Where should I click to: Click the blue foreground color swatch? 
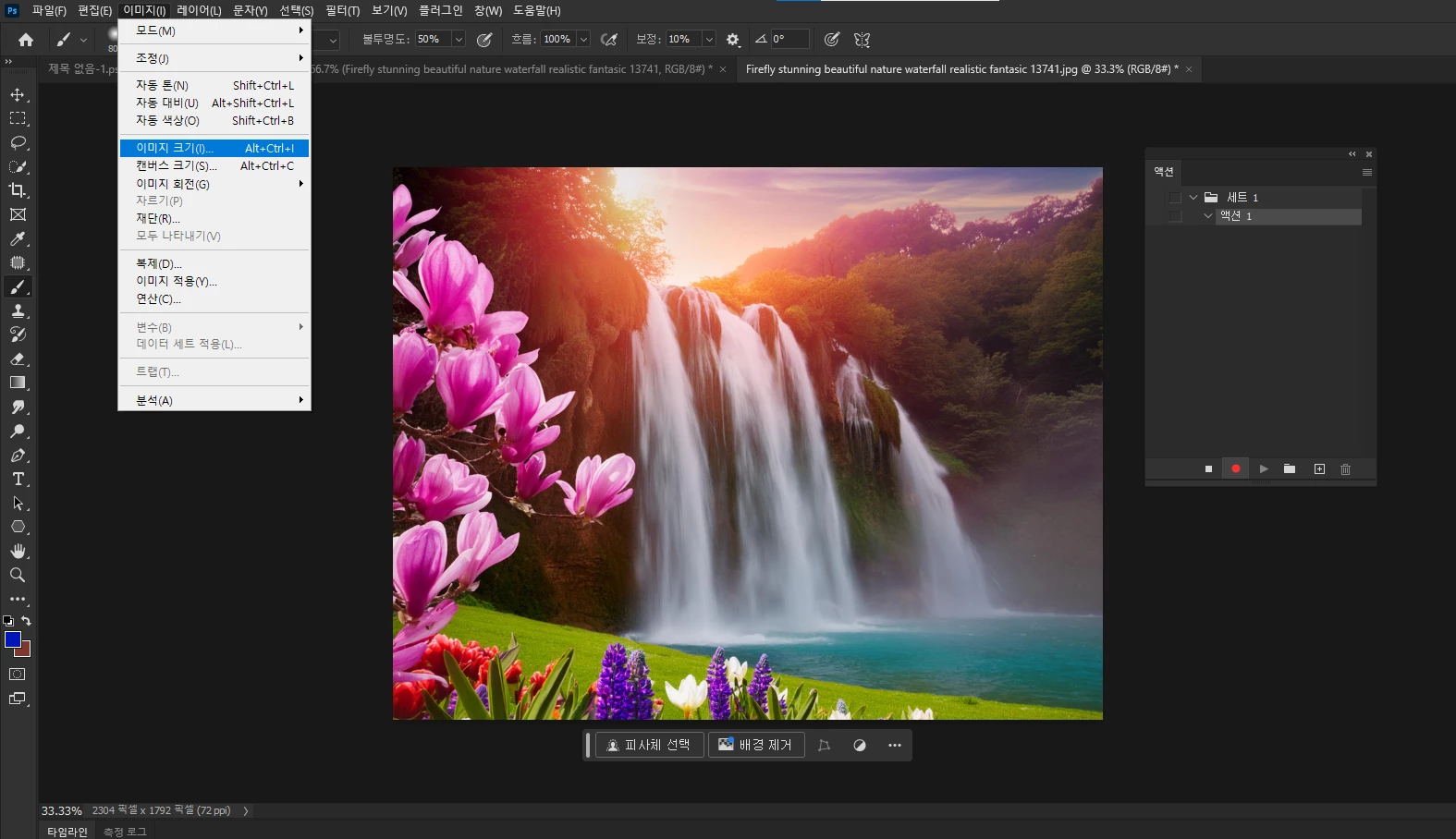point(12,638)
